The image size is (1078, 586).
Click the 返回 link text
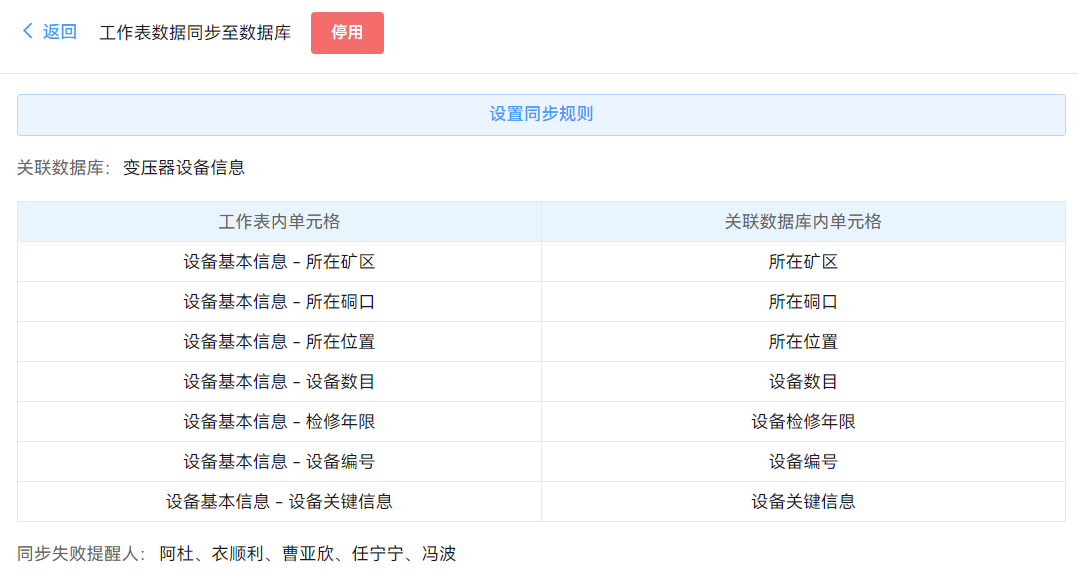click(60, 32)
